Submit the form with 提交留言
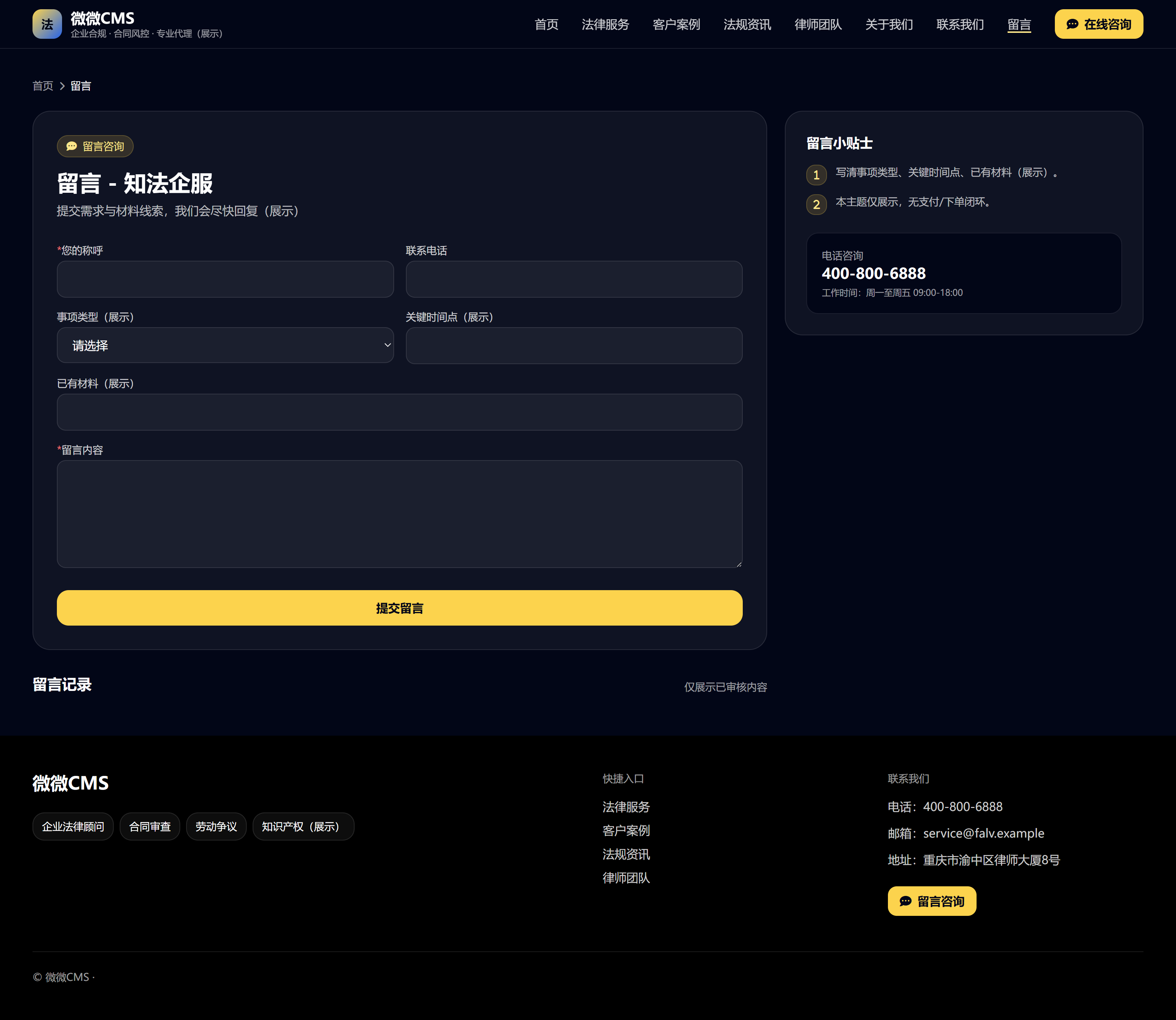1176x1020 pixels. [399, 608]
